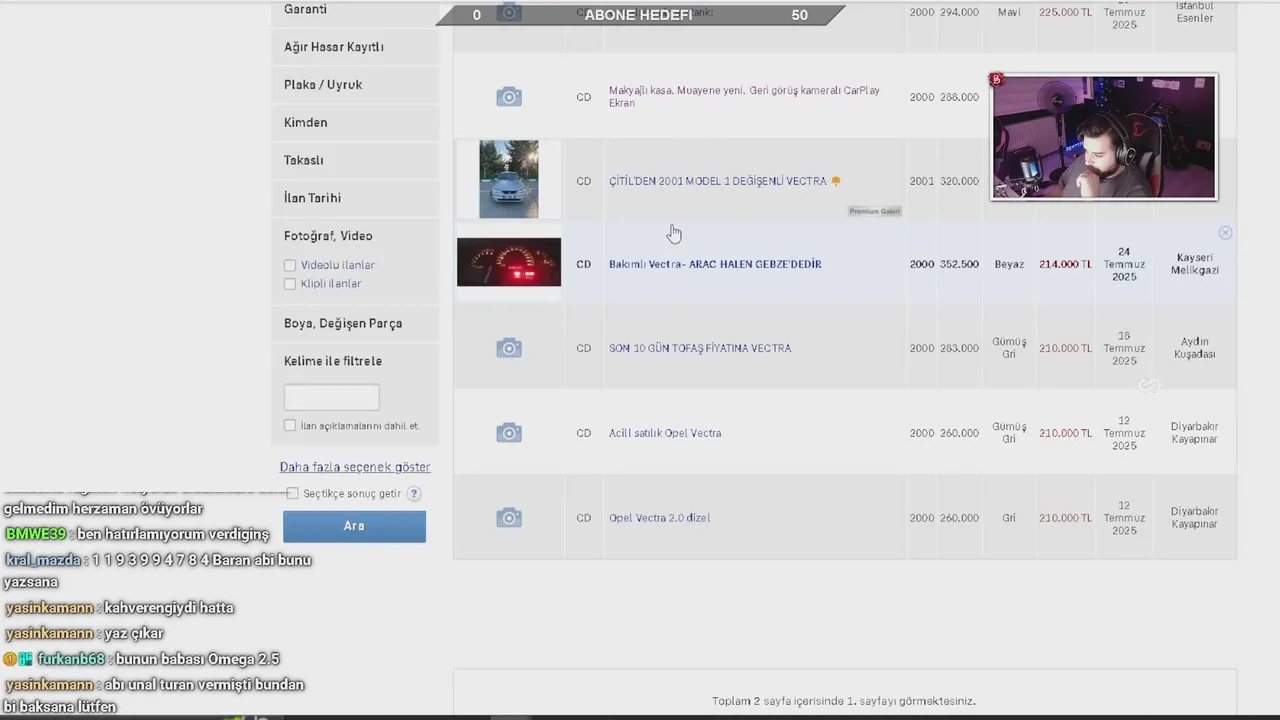This screenshot has width=1280, height=720.
Task: Click Beyaz color cell in highlighted row
Action: pos(1009,264)
